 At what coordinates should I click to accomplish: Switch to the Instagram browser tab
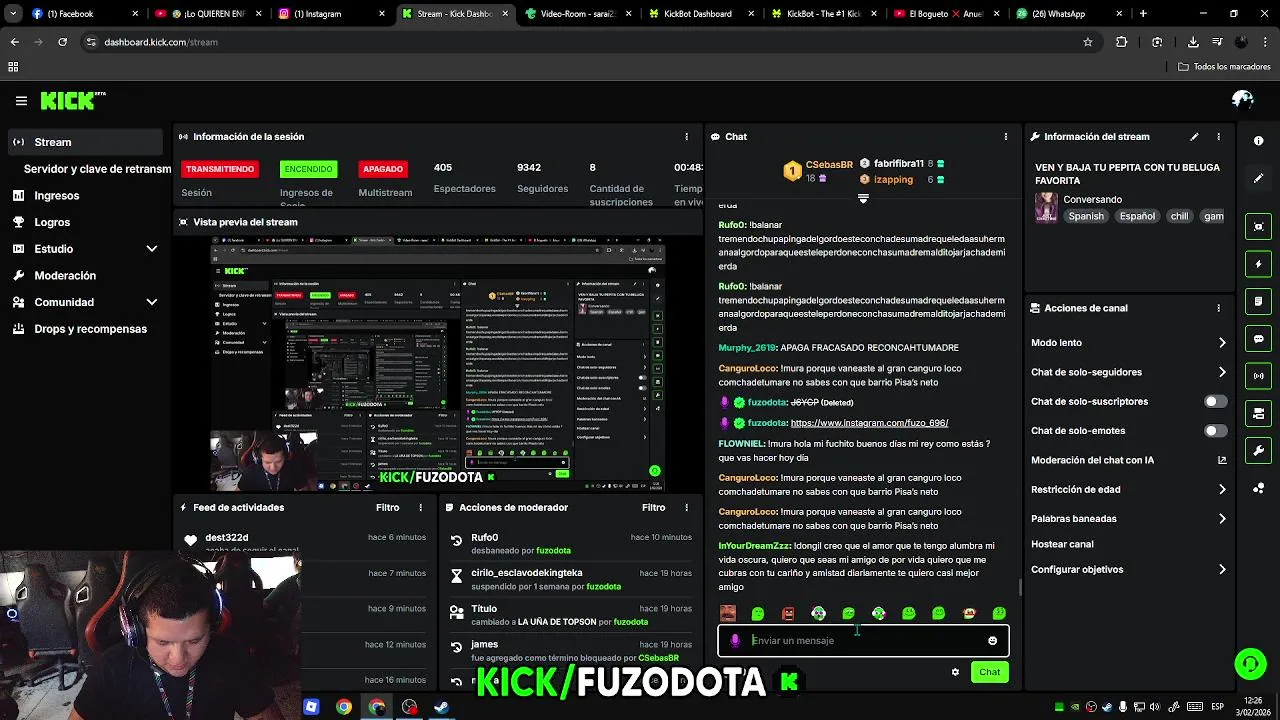click(x=330, y=14)
